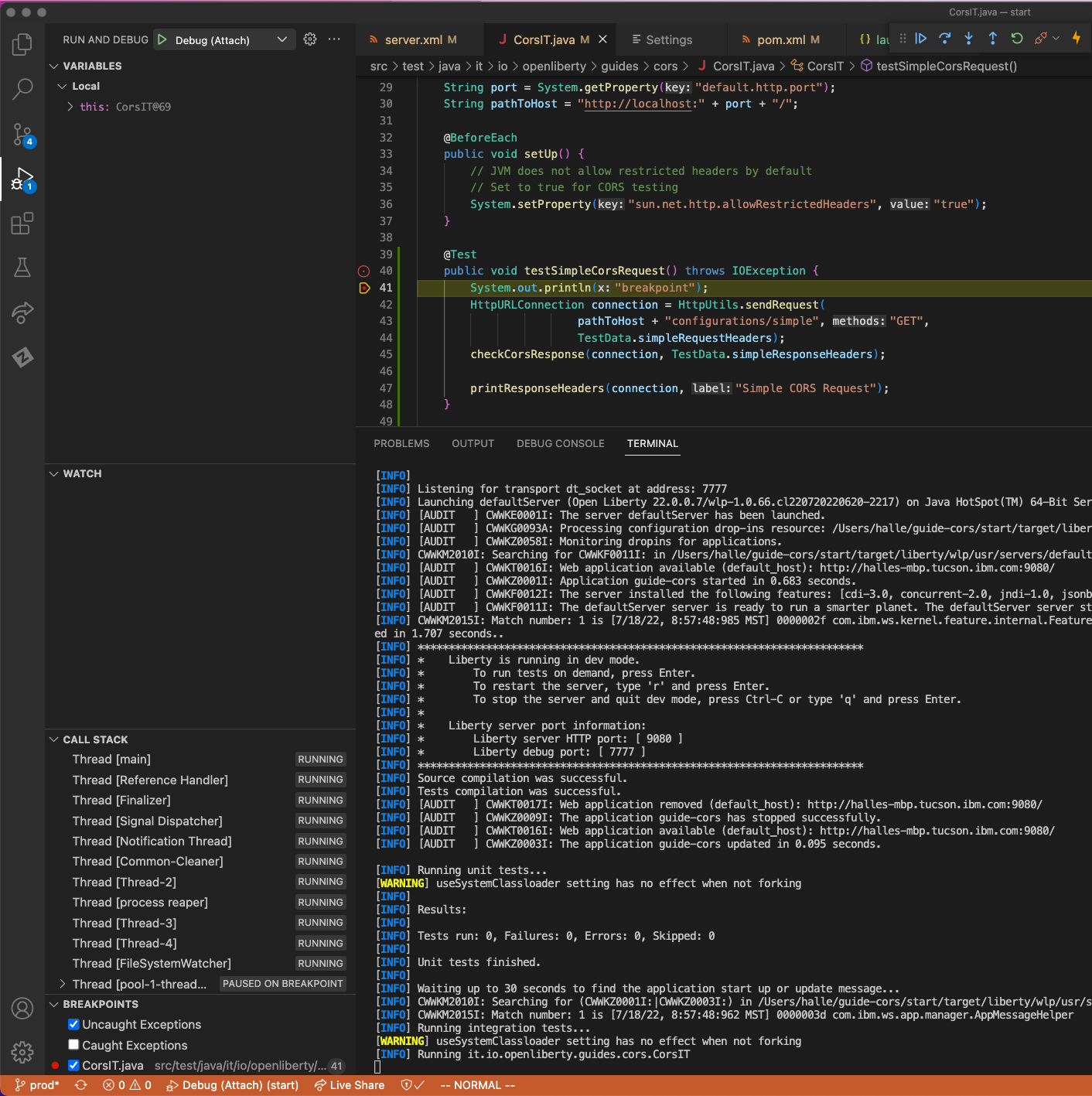Step Over in the debug toolbar

click(x=944, y=37)
